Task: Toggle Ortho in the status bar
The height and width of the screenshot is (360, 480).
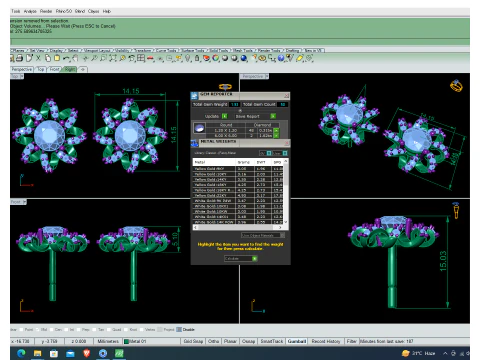Action: 213,341
